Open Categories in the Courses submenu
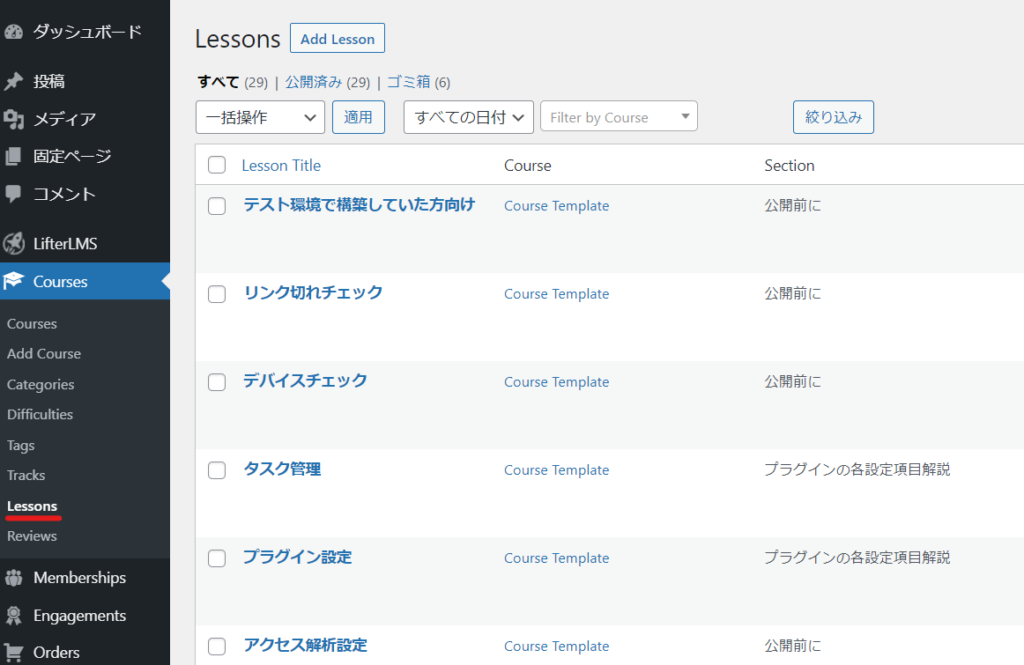This screenshot has height=665, width=1024. point(40,385)
